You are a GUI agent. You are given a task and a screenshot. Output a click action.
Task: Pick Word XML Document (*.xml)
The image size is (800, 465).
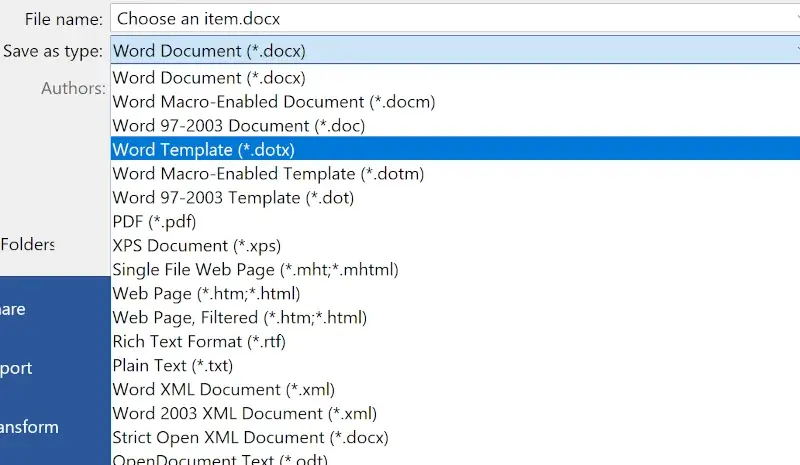[x=223, y=390]
